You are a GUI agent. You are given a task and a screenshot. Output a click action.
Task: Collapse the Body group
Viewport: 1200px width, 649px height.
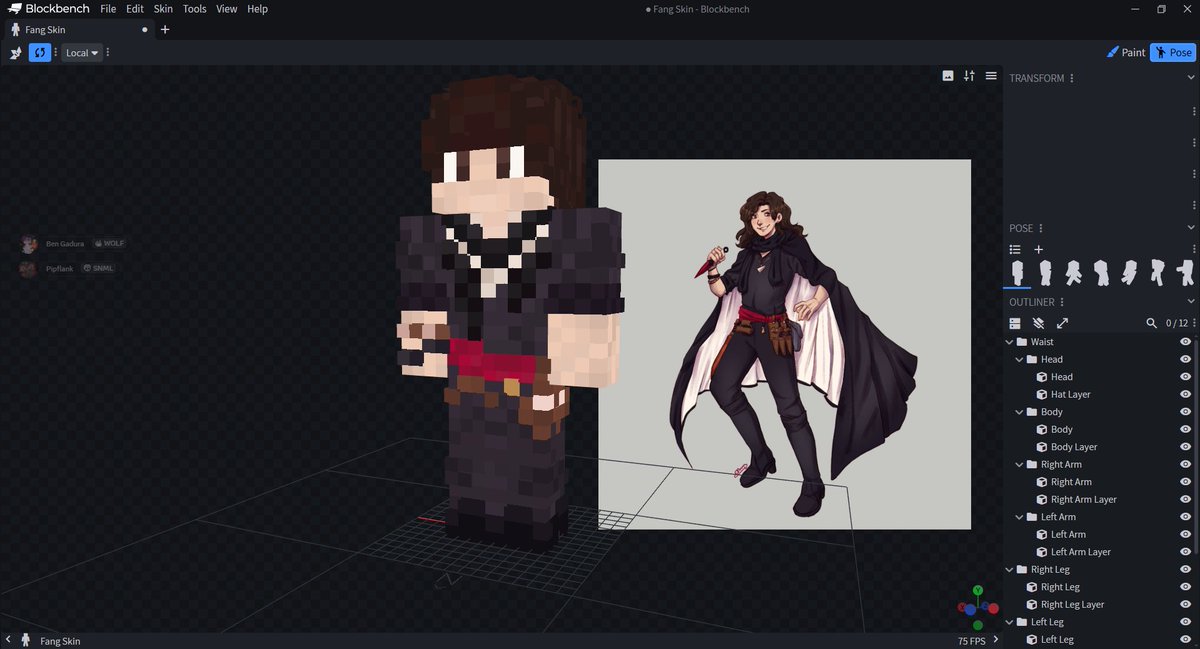(x=1019, y=412)
